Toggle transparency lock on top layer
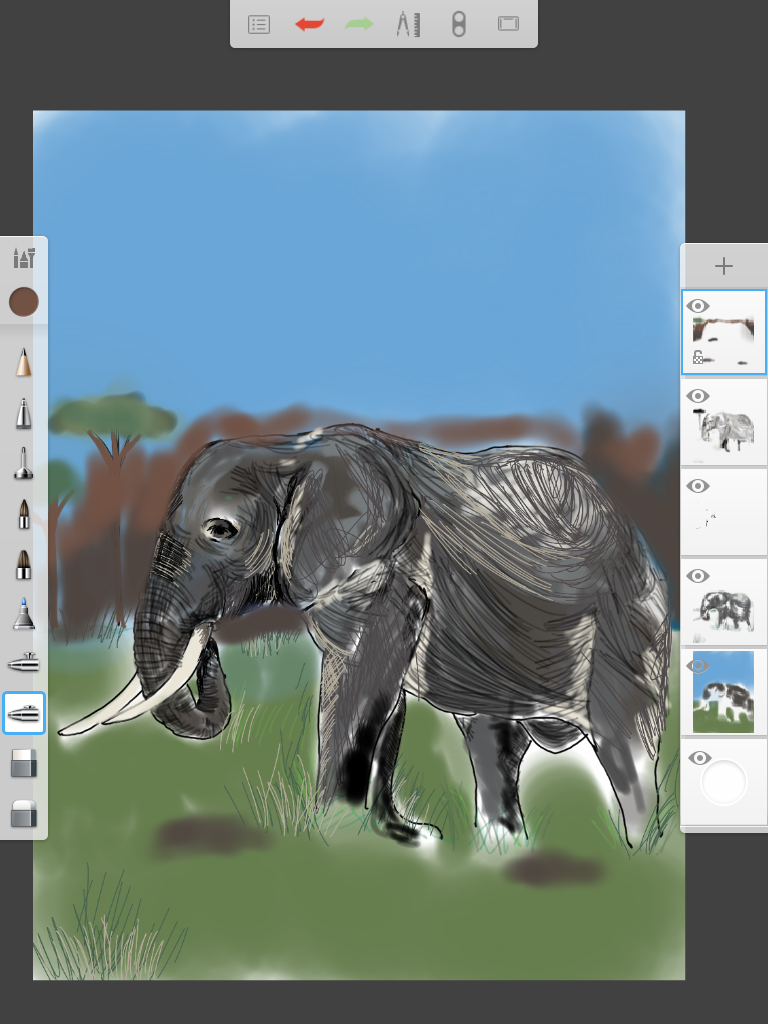768x1024 pixels. (x=698, y=357)
